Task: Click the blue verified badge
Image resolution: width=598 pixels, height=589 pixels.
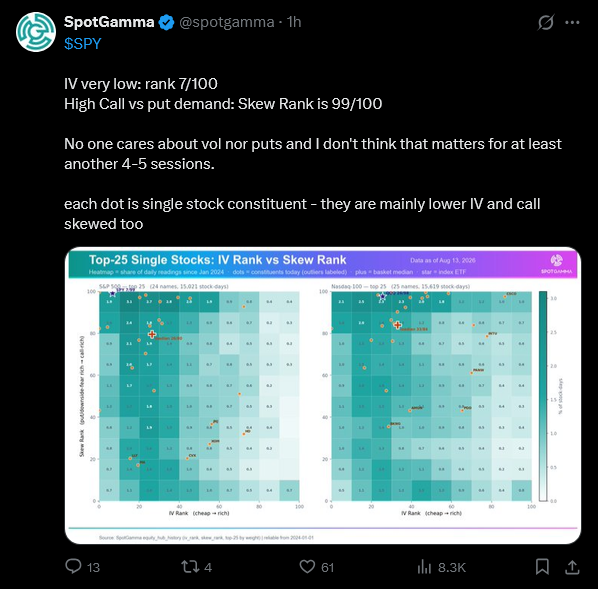Action: pyautogui.click(x=166, y=23)
